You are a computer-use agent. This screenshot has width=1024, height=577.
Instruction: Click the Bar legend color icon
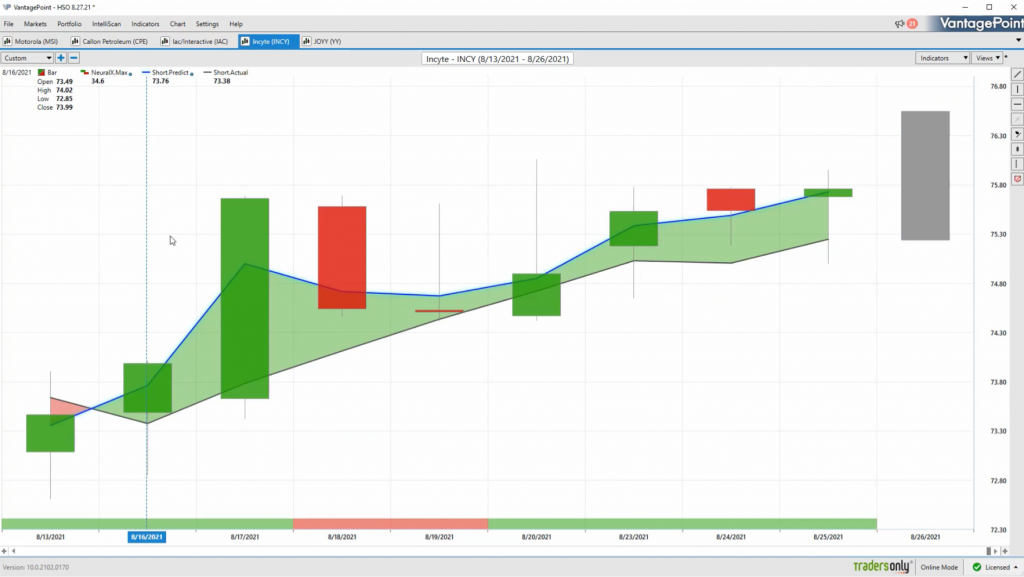pos(41,72)
